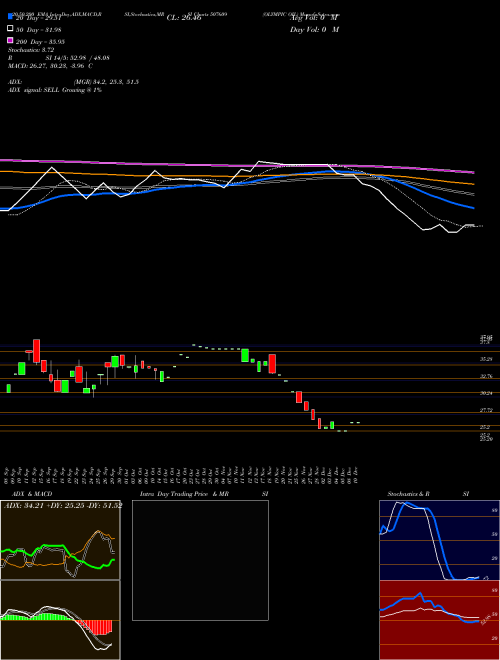Click the red RSI chart panel
The height and width of the screenshot is (660, 500).
(439, 620)
